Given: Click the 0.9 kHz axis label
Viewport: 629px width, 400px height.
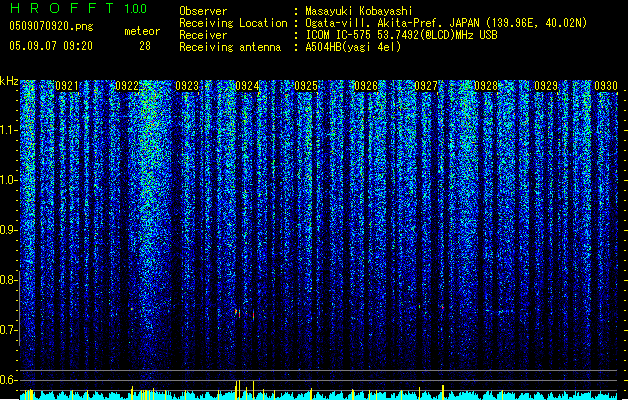Looking at the screenshot, I should (x=9, y=230).
